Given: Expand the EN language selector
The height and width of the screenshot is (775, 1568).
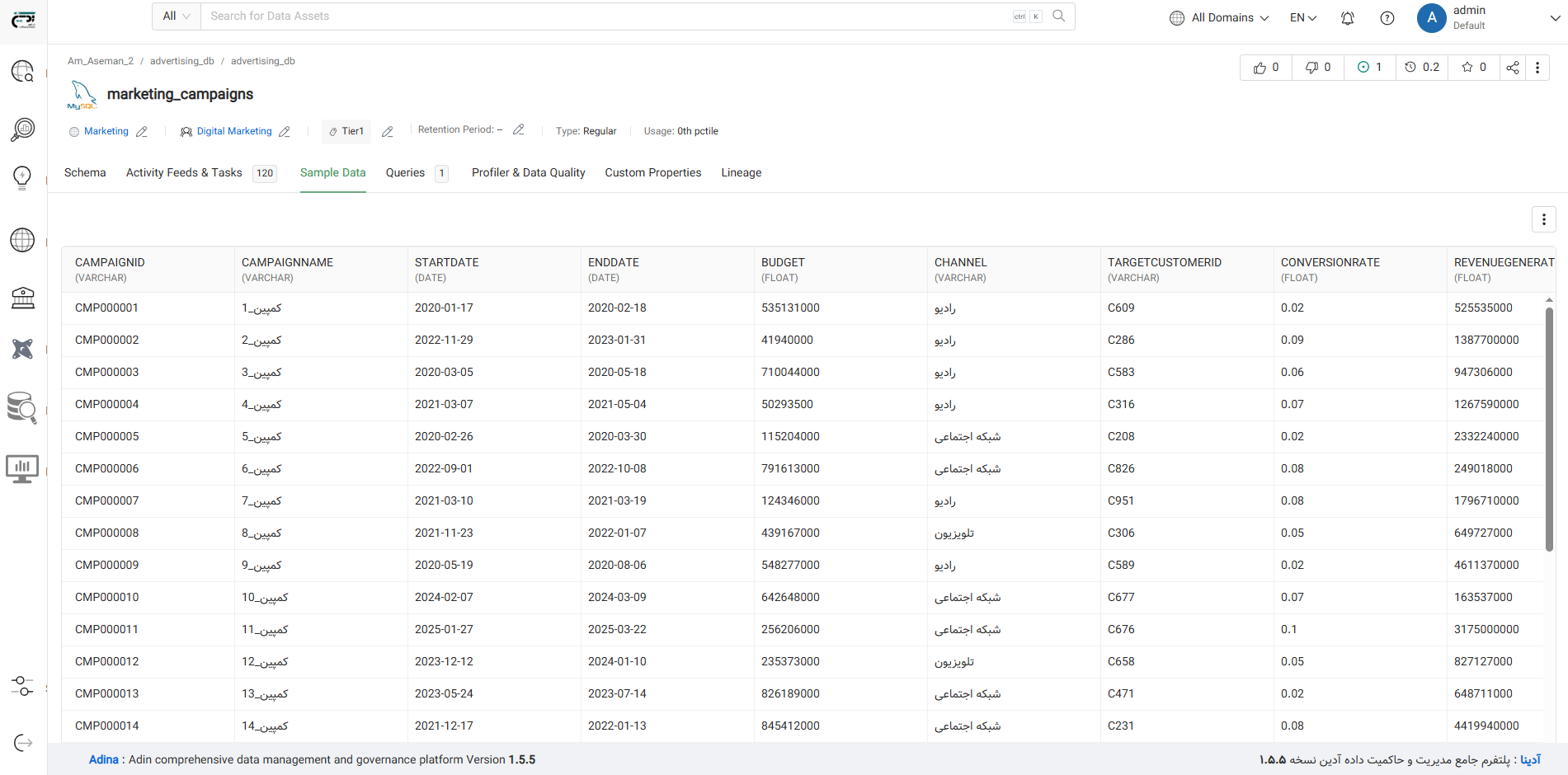Looking at the screenshot, I should (x=1302, y=18).
